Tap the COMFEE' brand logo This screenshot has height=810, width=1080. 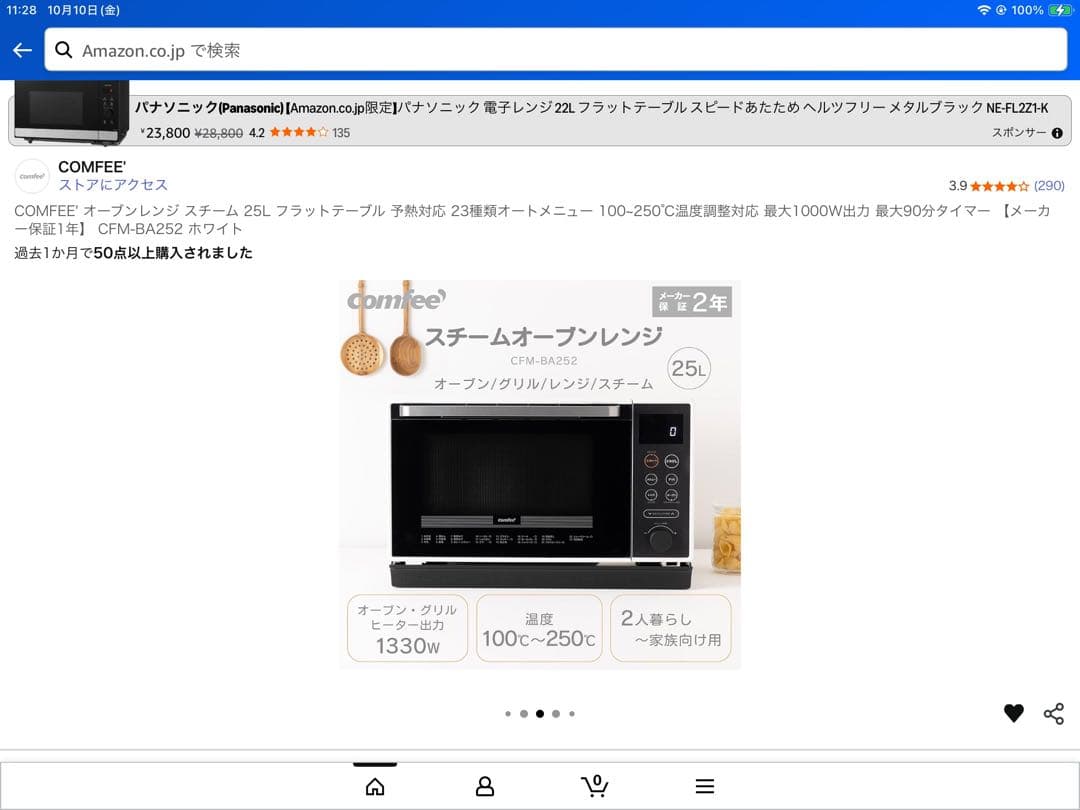point(32,176)
